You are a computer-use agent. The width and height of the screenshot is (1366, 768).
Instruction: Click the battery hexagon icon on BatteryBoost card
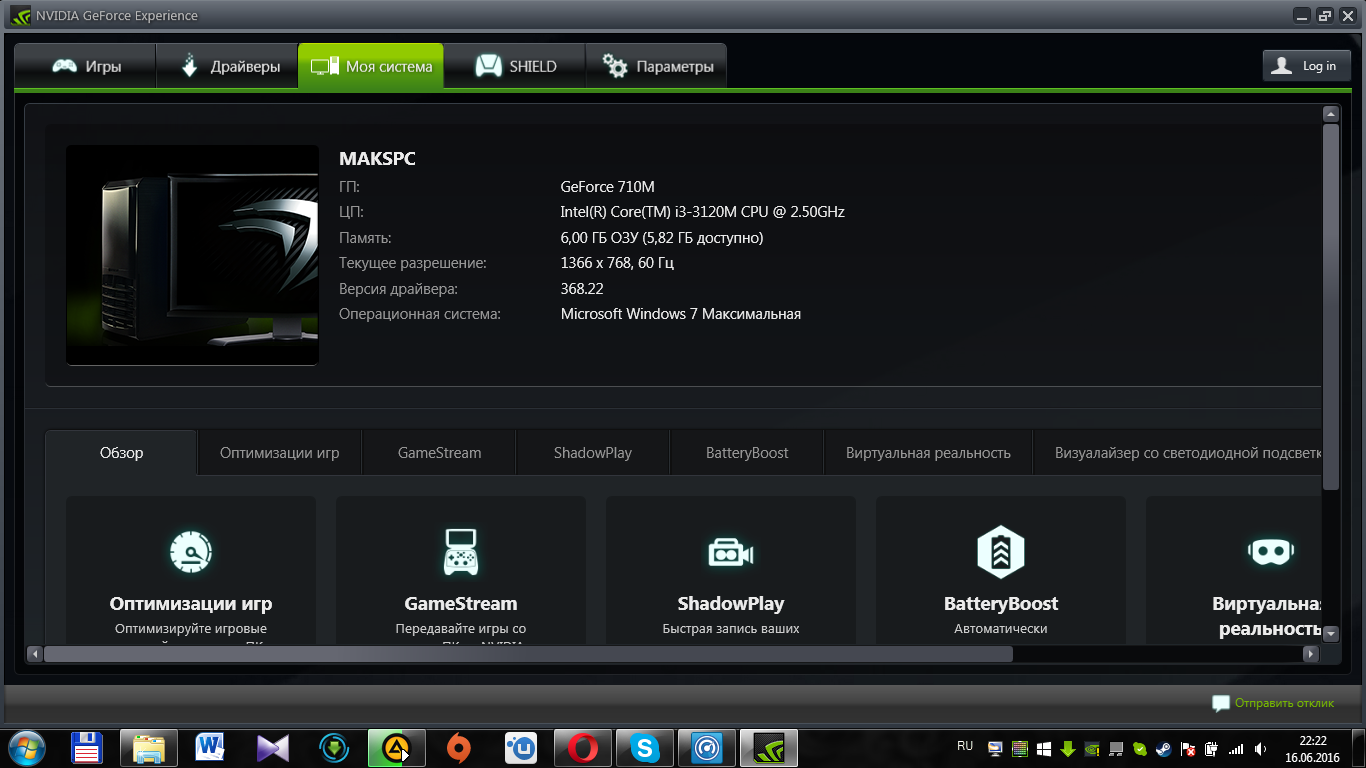(1001, 552)
